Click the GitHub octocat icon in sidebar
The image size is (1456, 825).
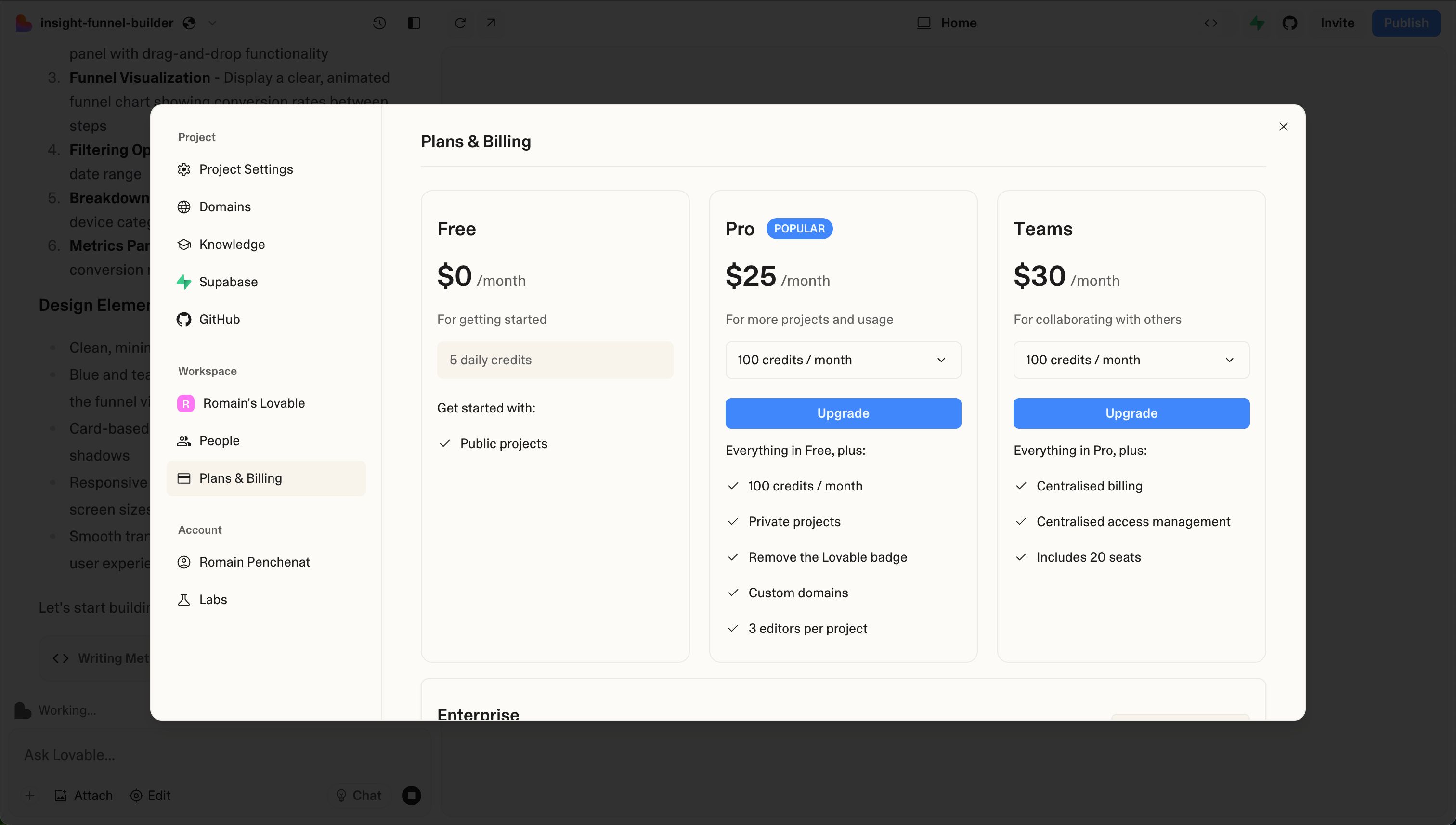pos(183,320)
